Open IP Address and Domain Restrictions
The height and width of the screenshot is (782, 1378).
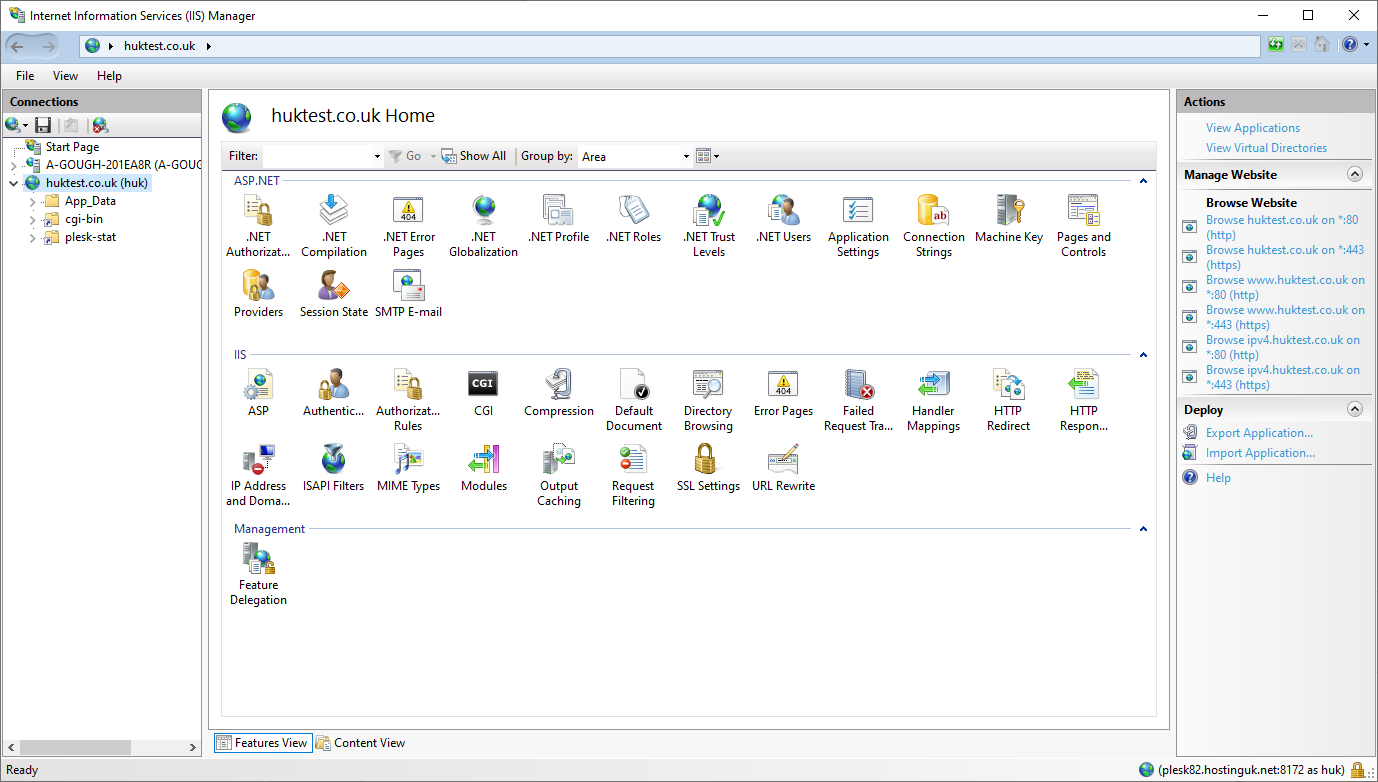click(258, 475)
